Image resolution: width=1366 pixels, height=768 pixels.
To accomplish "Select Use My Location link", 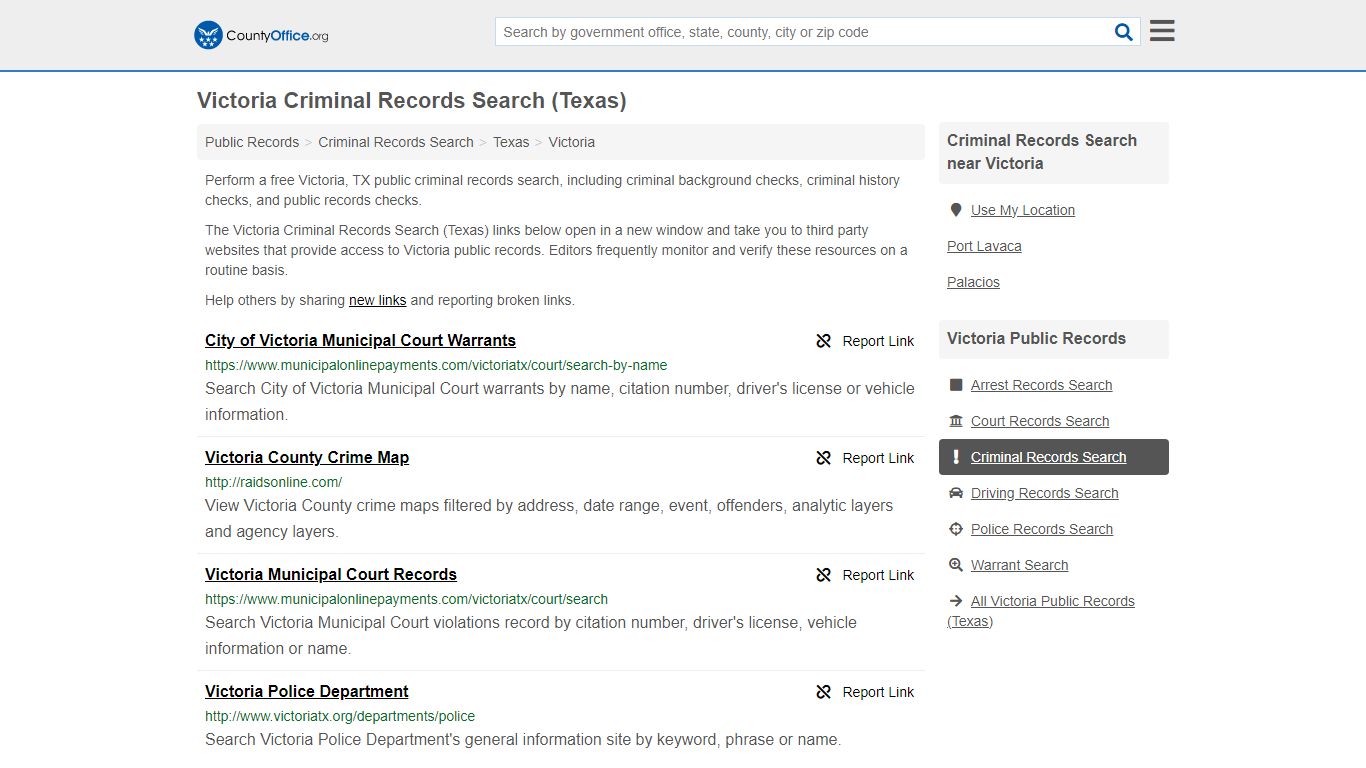I will pos(1023,210).
